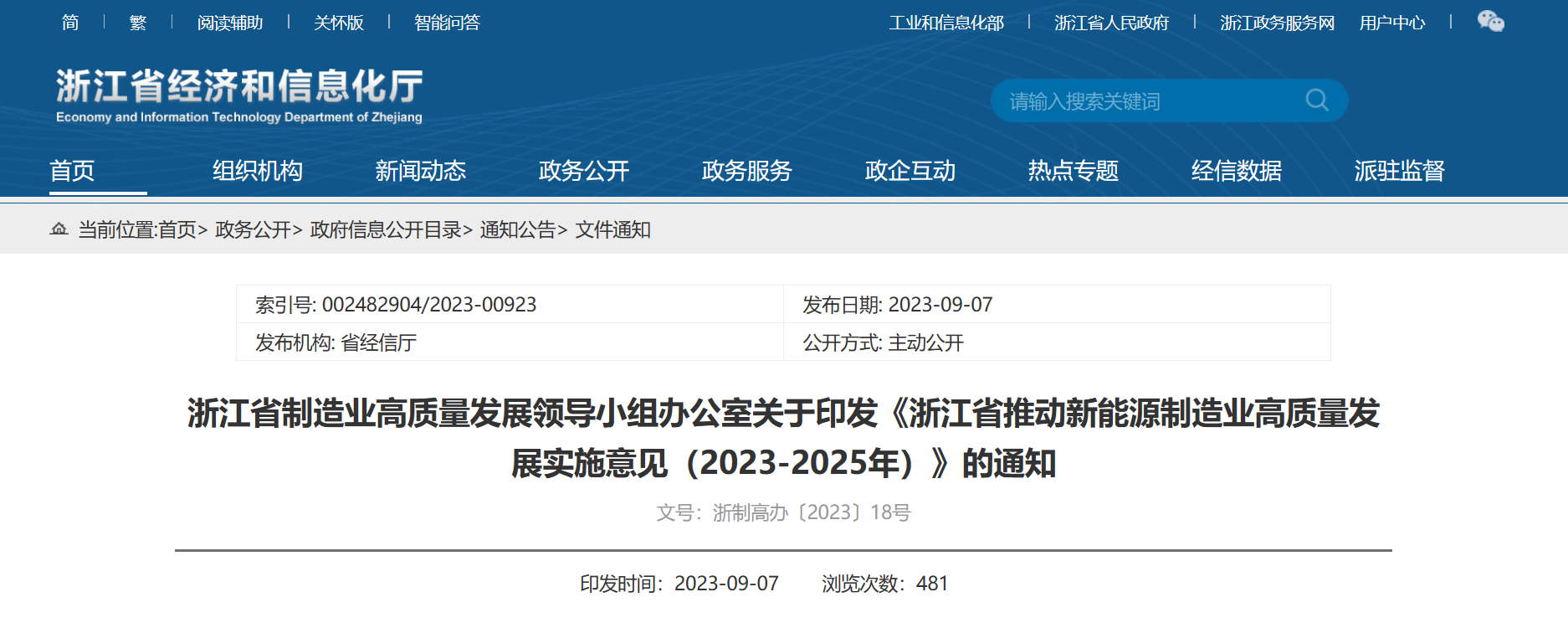Click the 浏览次数: 481 view count
The width and height of the screenshot is (1568, 628).
[885, 584]
